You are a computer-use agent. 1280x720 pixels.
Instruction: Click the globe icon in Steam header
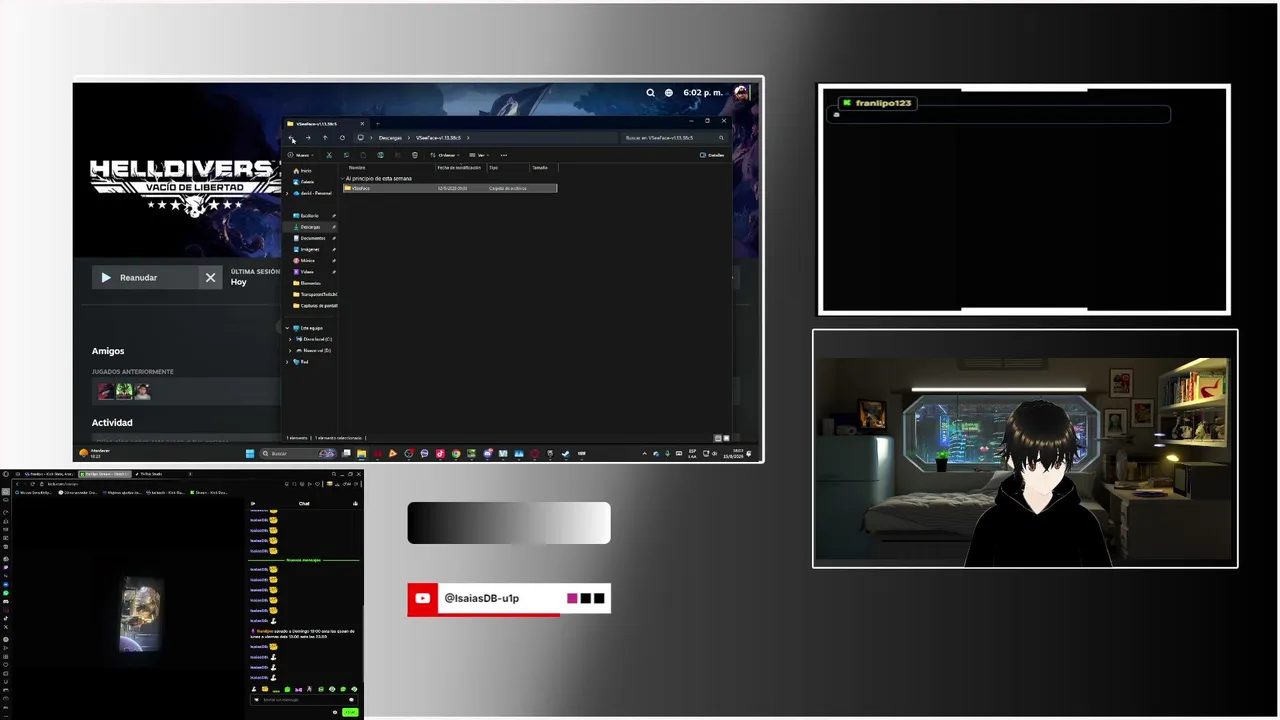pos(669,93)
